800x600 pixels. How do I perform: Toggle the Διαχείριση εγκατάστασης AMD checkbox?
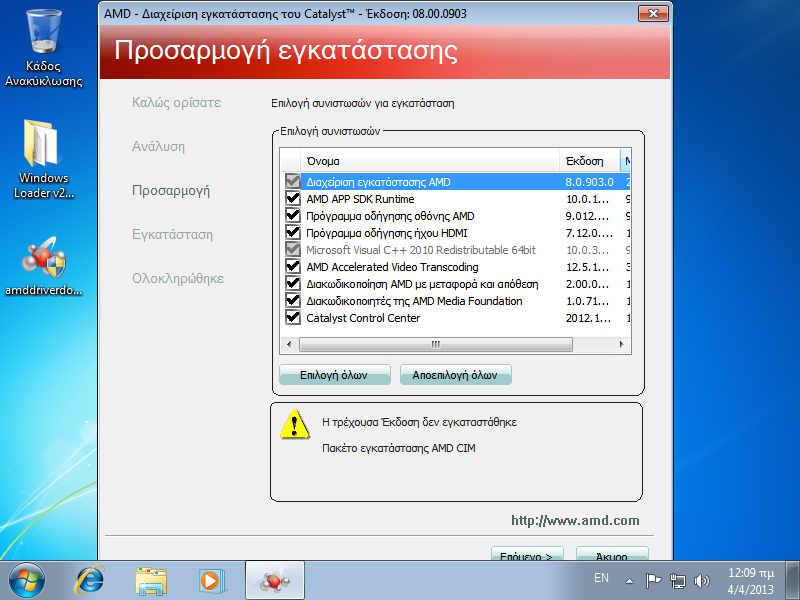[x=292, y=182]
